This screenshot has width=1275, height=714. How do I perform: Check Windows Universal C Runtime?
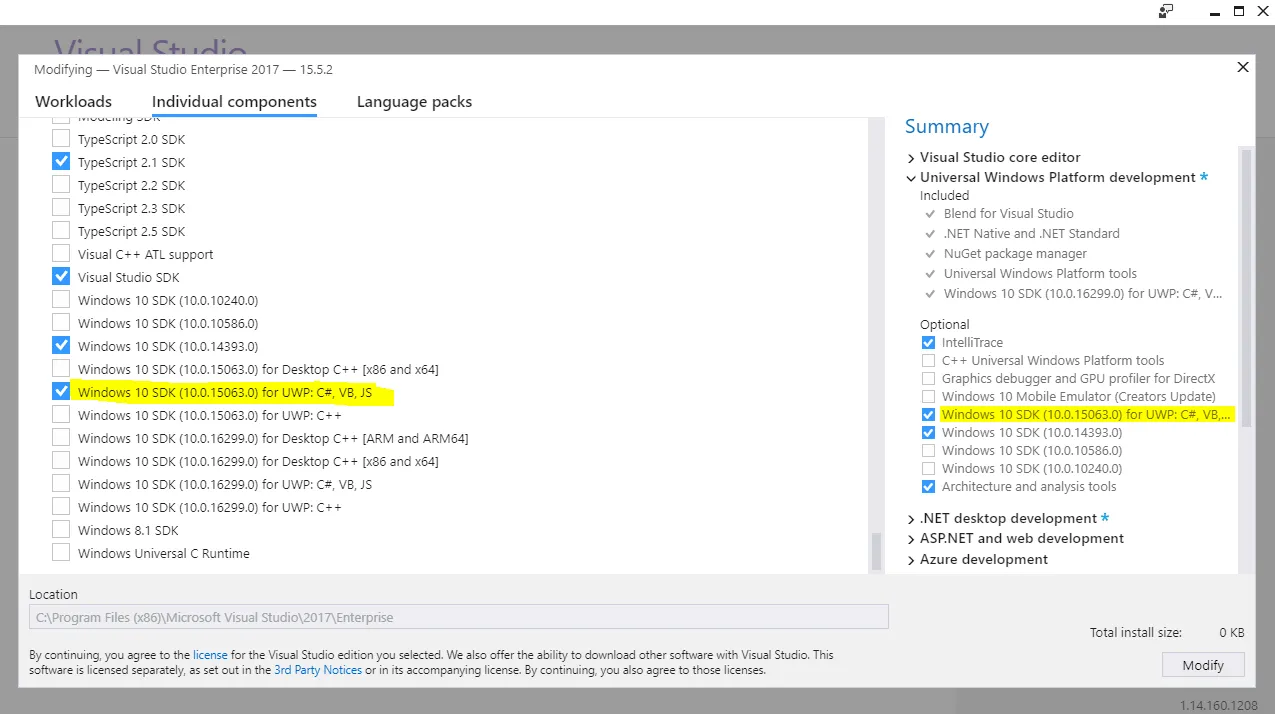(x=60, y=553)
